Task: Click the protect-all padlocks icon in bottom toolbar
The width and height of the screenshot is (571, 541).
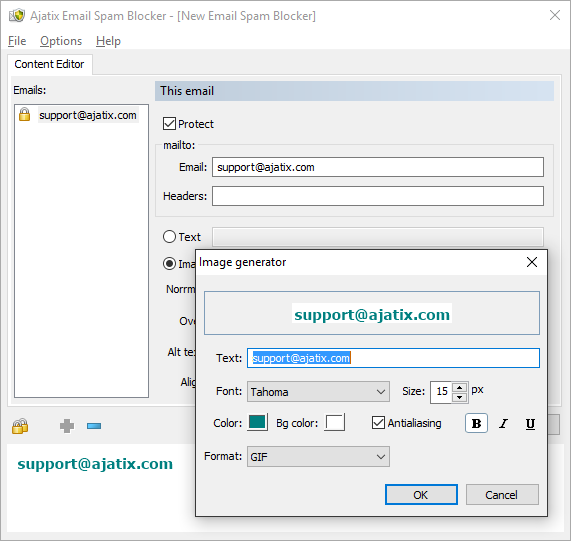Action: (x=20, y=426)
